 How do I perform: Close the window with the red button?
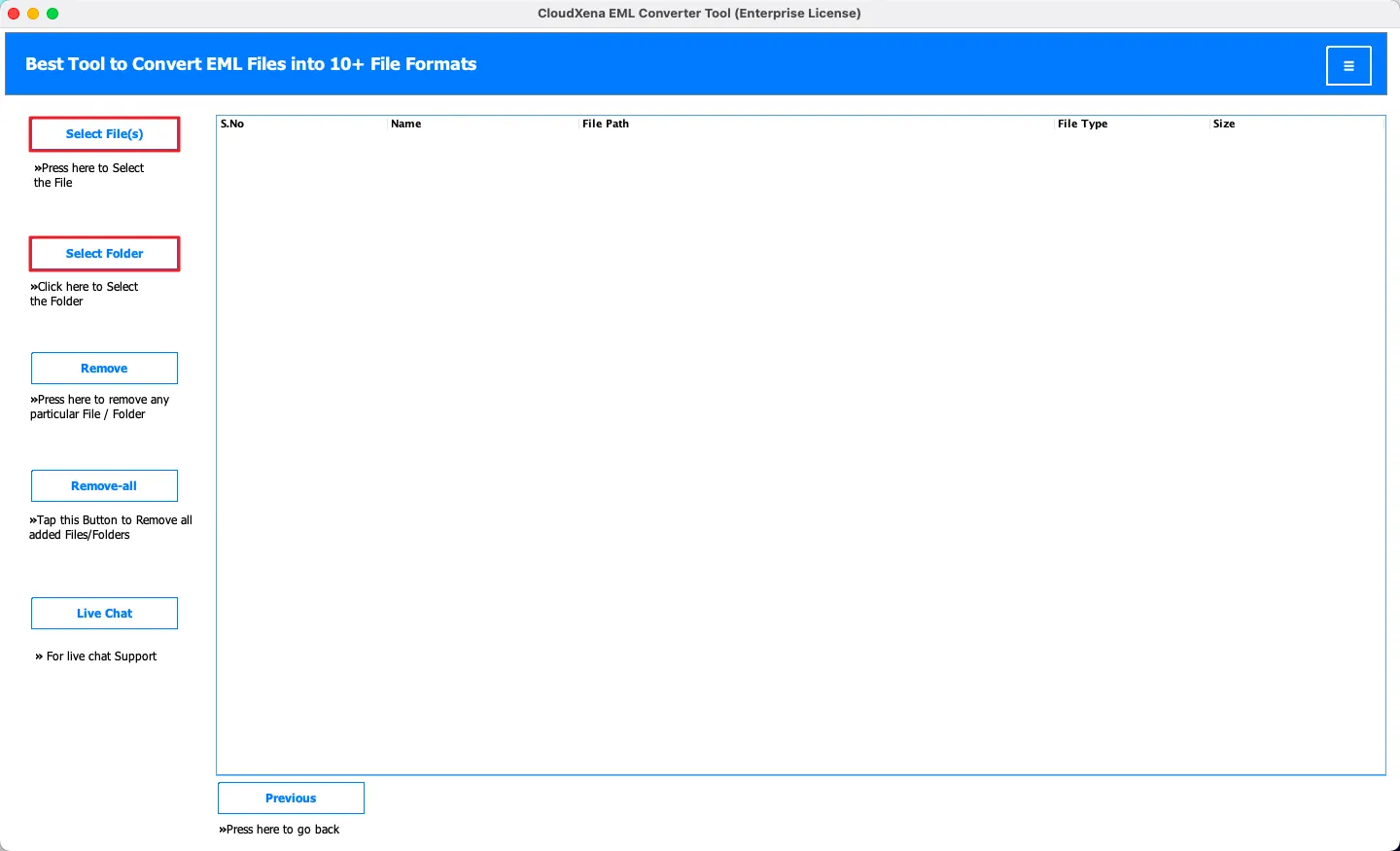(14, 14)
